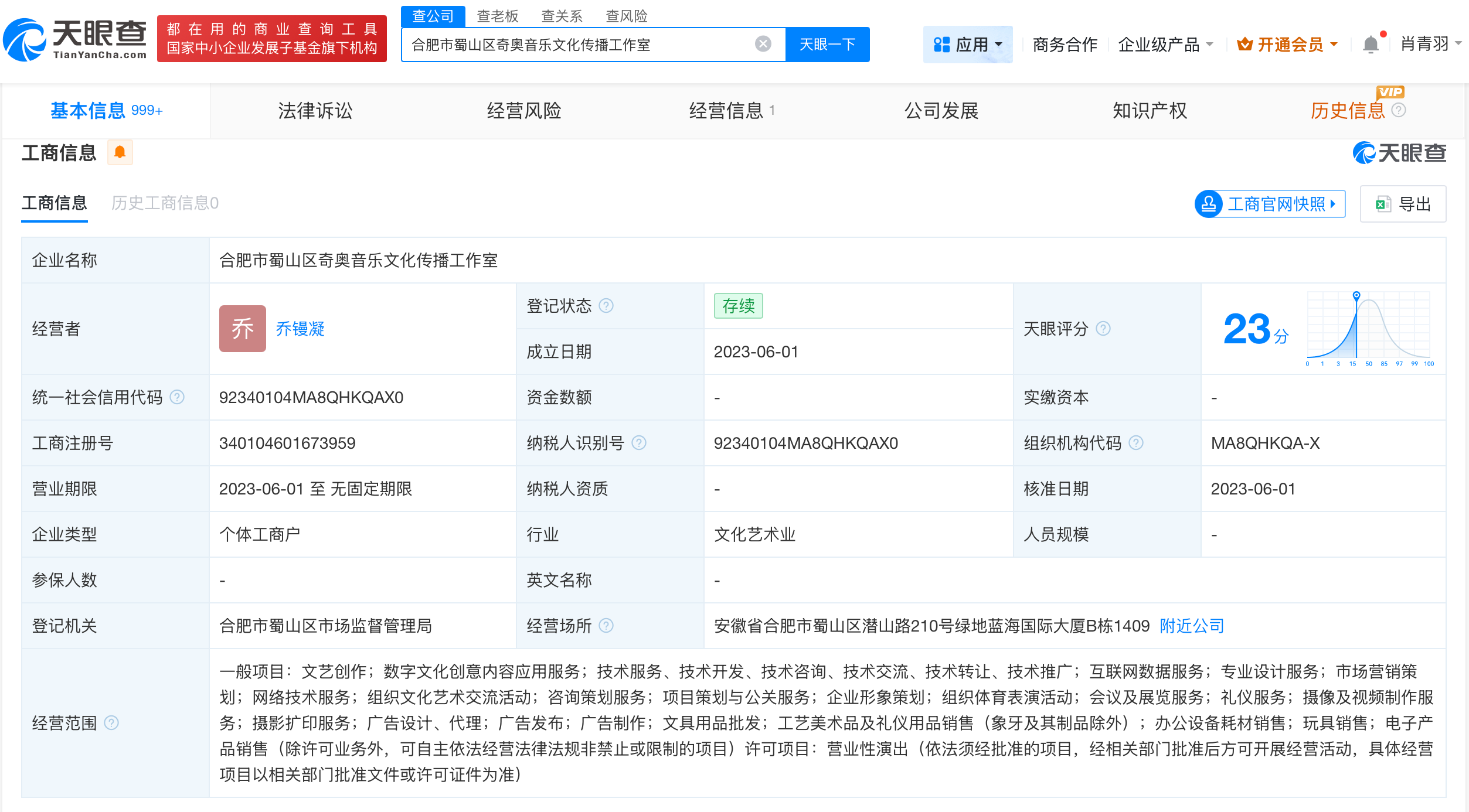Open the 应用 dropdown
Viewport: 1469px width, 812px height.
click(x=968, y=44)
